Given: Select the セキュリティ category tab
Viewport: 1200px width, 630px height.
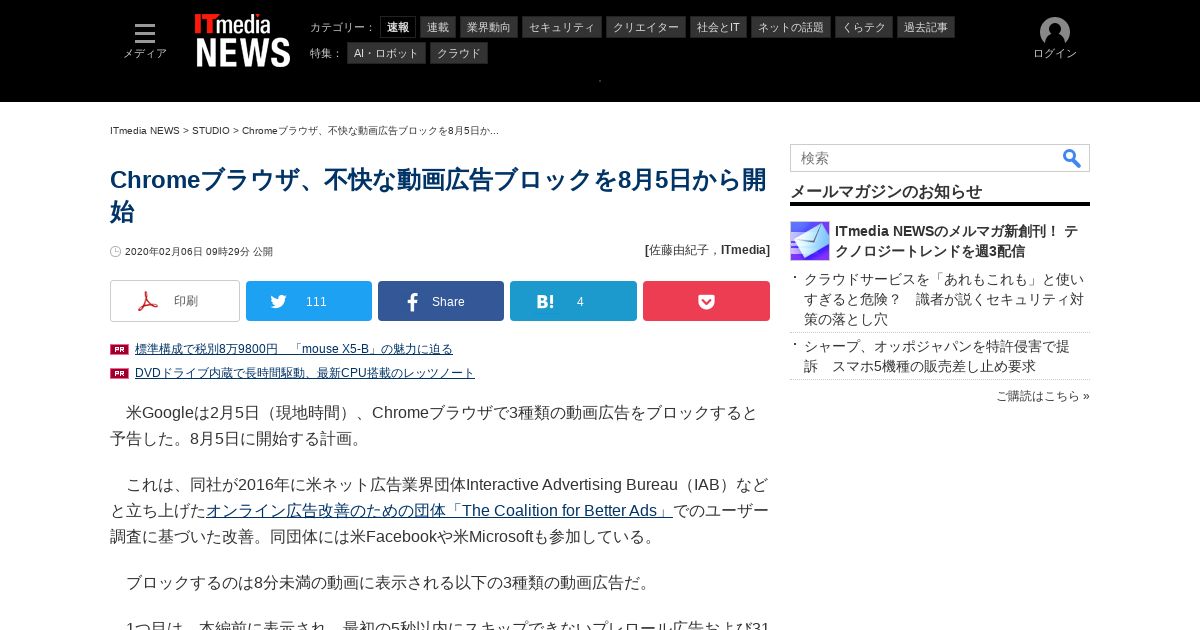Looking at the screenshot, I should click(x=562, y=27).
